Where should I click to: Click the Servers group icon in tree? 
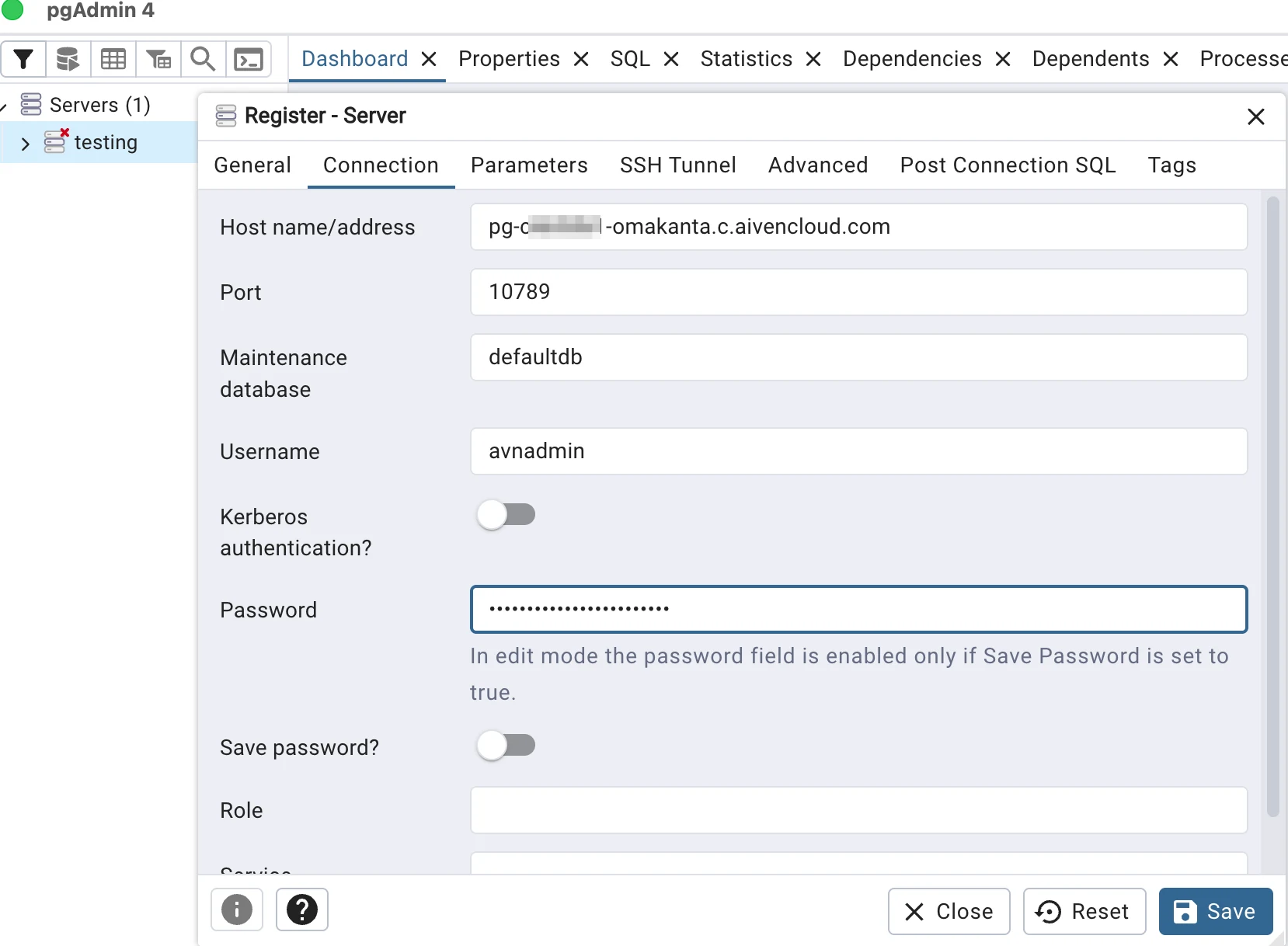[31, 104]
